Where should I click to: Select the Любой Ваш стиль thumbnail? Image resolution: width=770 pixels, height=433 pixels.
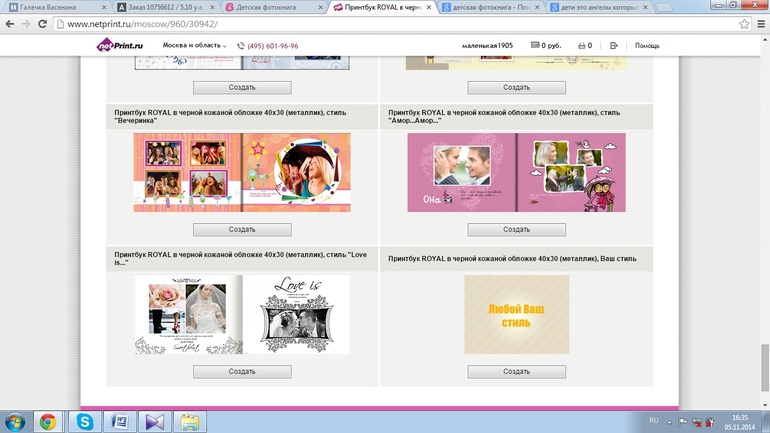516,316
